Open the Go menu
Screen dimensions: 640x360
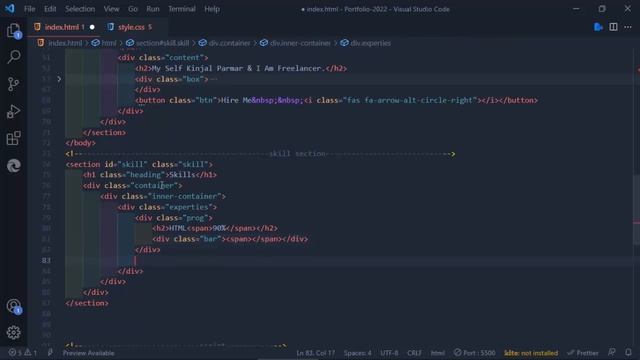[133, 9]
